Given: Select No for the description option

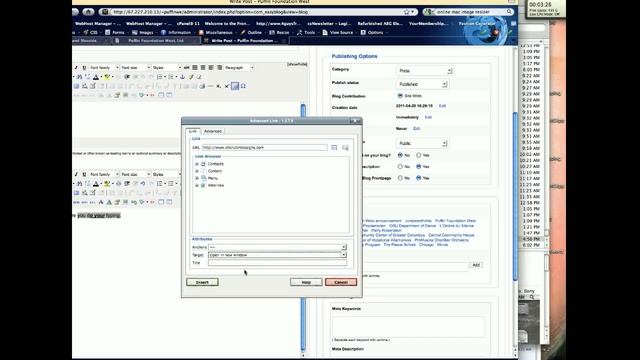Looking at the screenshot, I should pos(400,167).
